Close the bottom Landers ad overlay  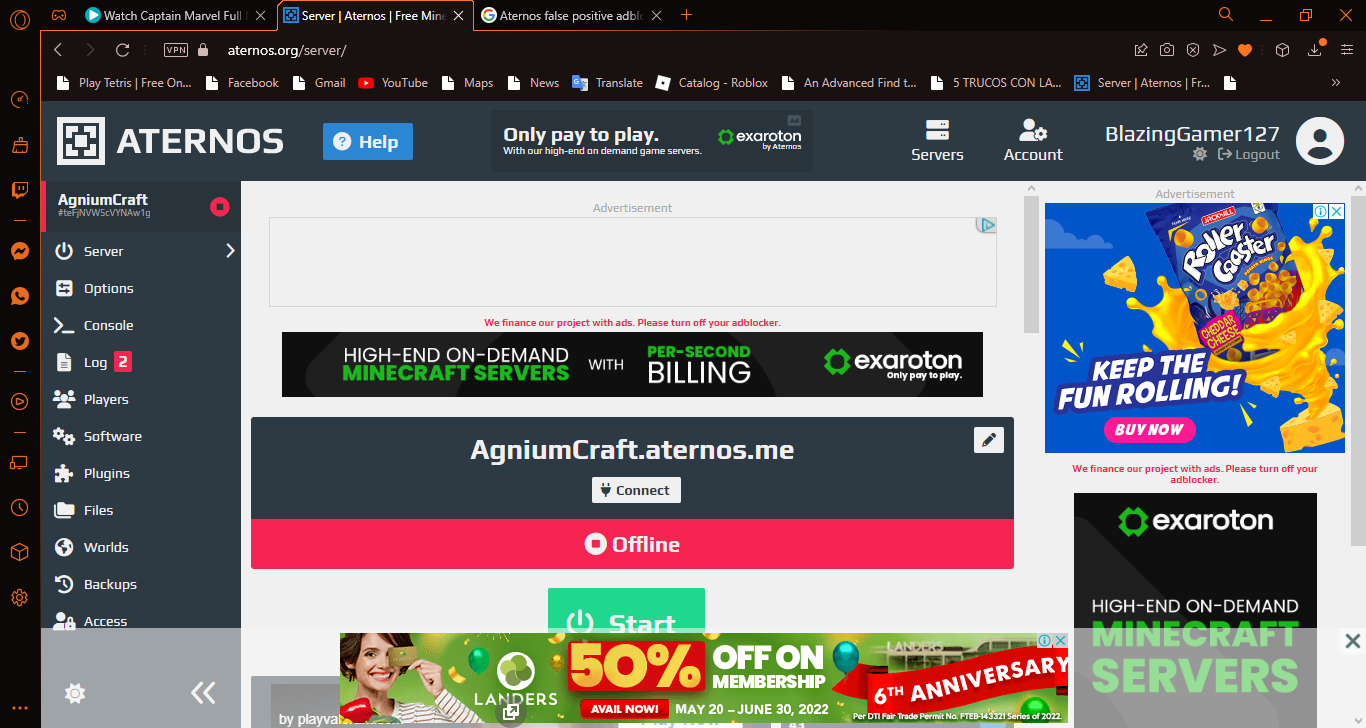(x=1352, y=641)
